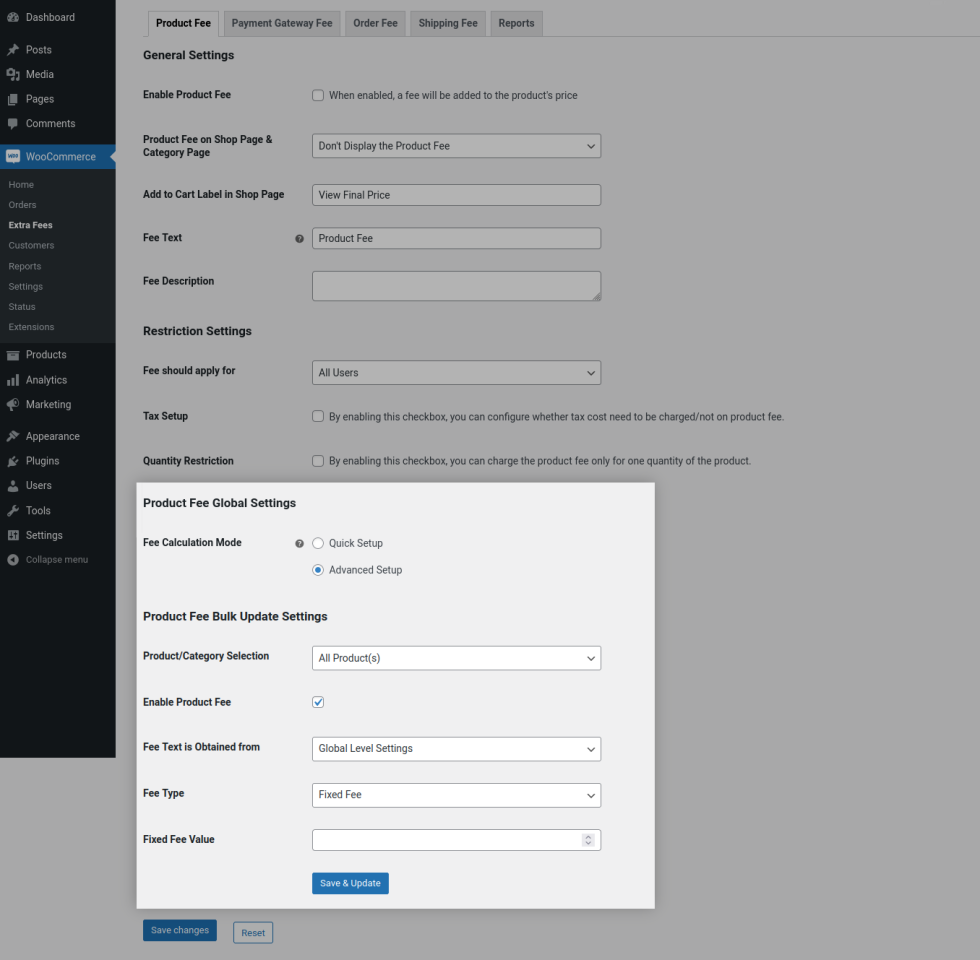Click the Reset button

point(253,932)
